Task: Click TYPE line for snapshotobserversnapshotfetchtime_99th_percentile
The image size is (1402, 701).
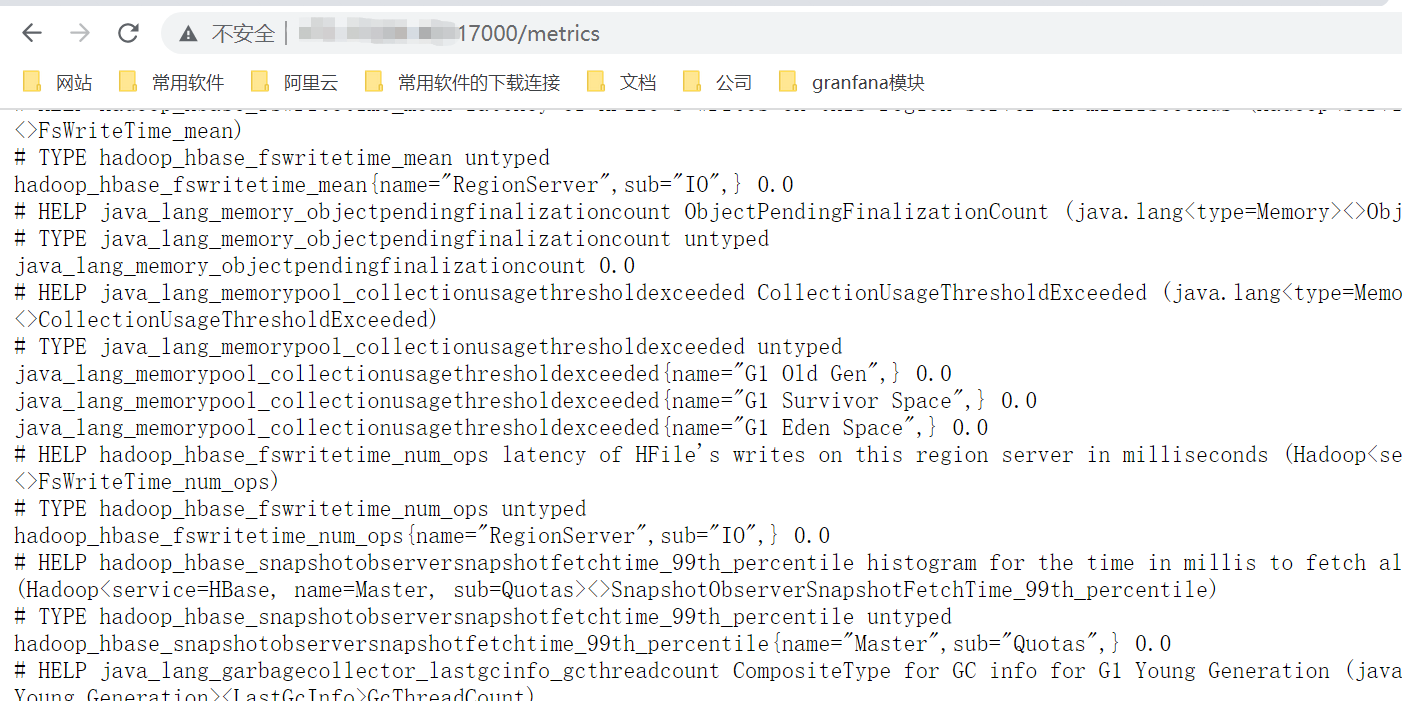Action: pyautogui.click(x=483, y=617)
